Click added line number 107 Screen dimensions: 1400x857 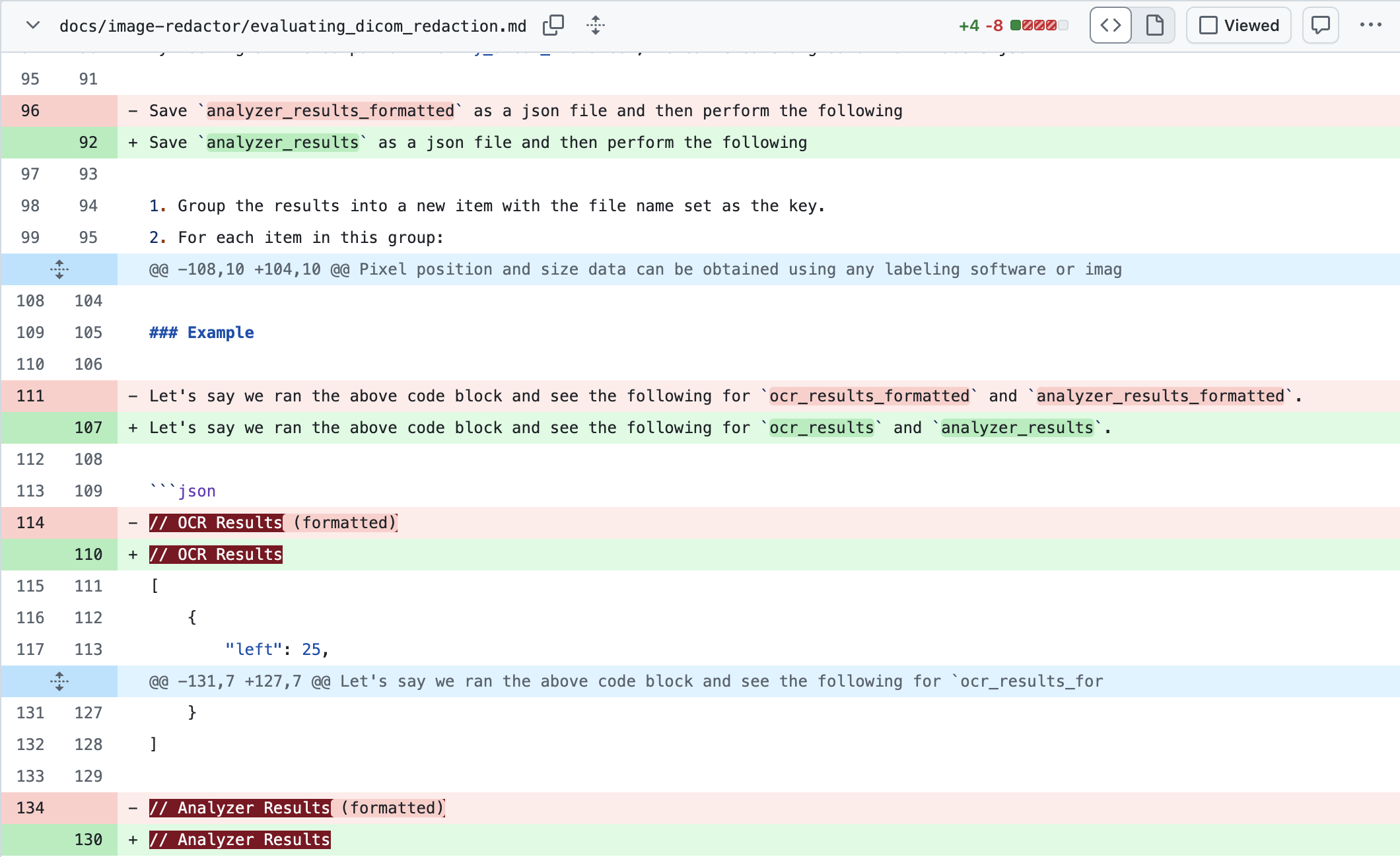coord(88,428)
